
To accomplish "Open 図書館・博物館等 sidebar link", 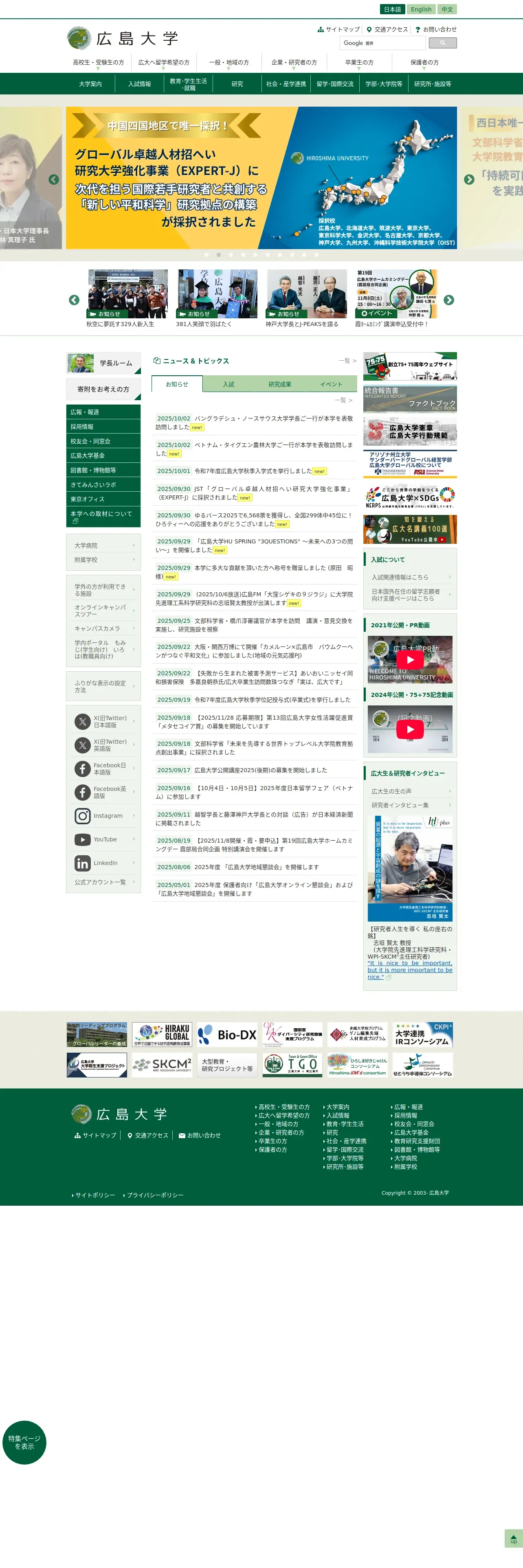I will pos(103,471).
